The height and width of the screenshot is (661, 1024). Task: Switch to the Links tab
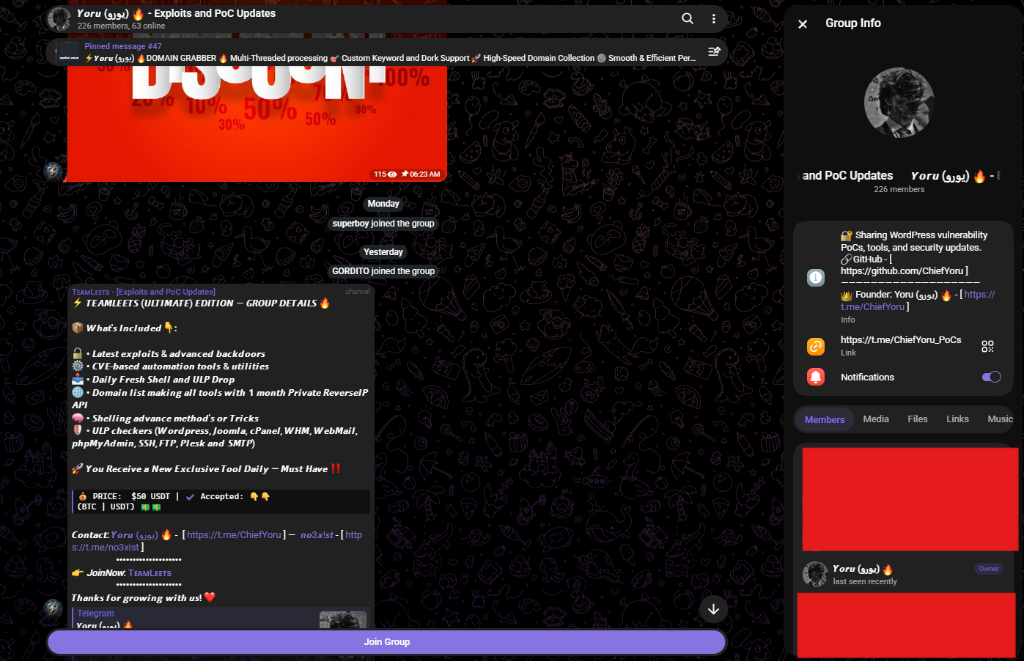click(957, 419)
